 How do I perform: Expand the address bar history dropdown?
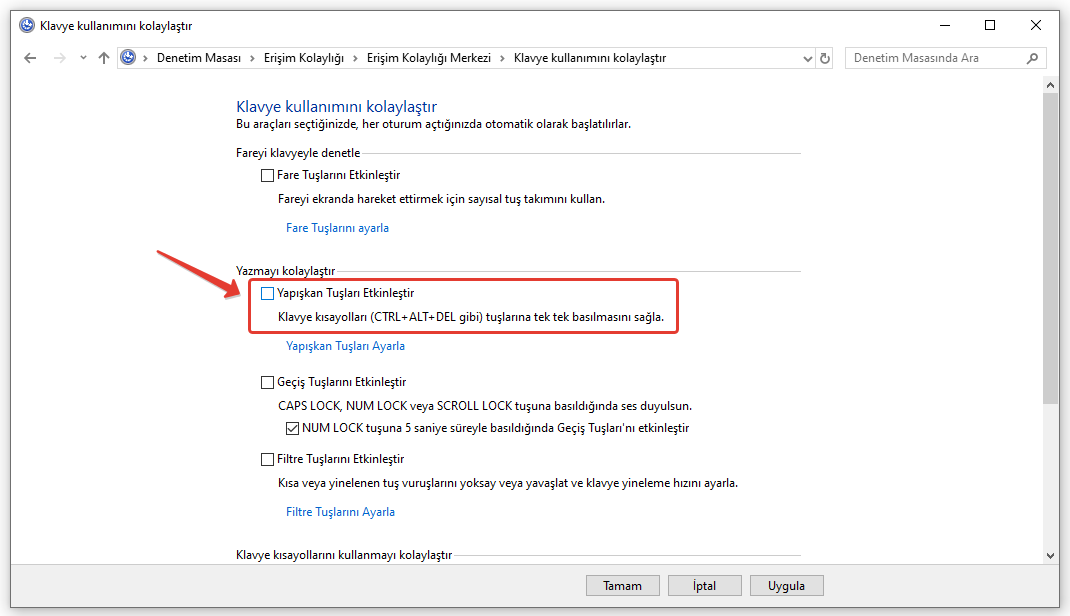pyautogui.click(x=807, y=58)
